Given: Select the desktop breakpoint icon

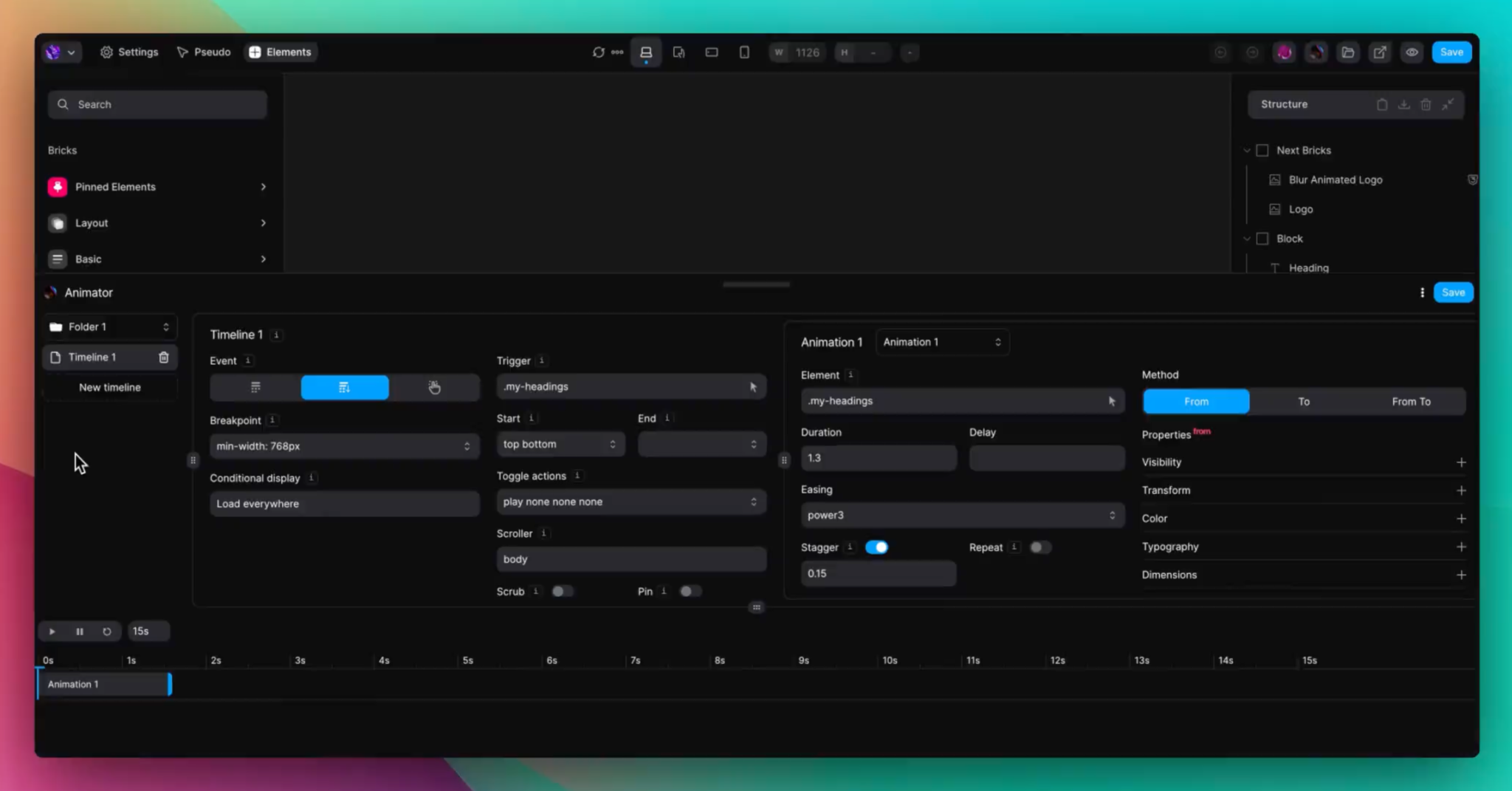Looking at the screenshot, I should [646, 52].
